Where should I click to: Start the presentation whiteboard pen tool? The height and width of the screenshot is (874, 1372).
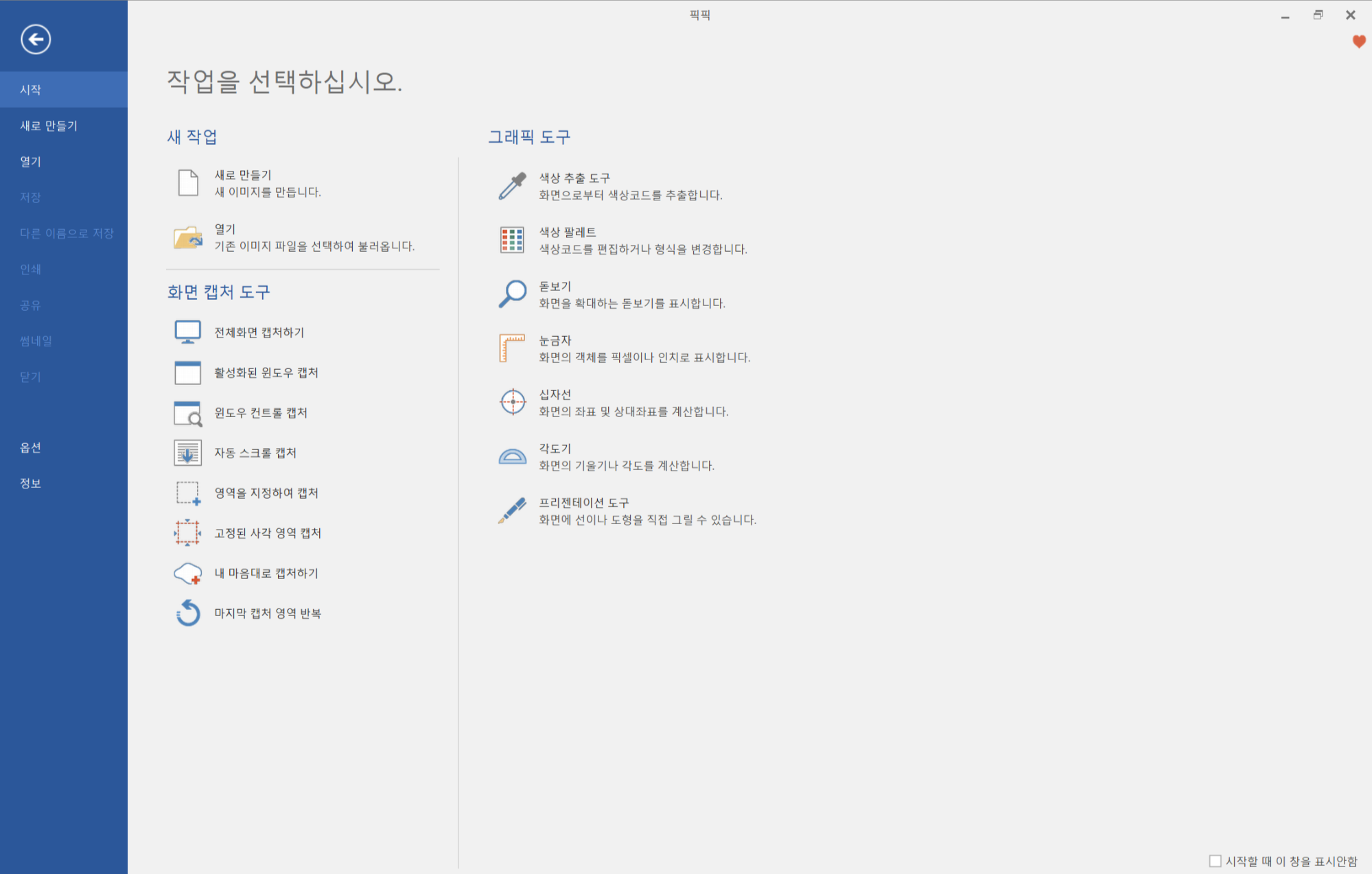[x=512, y=511]
